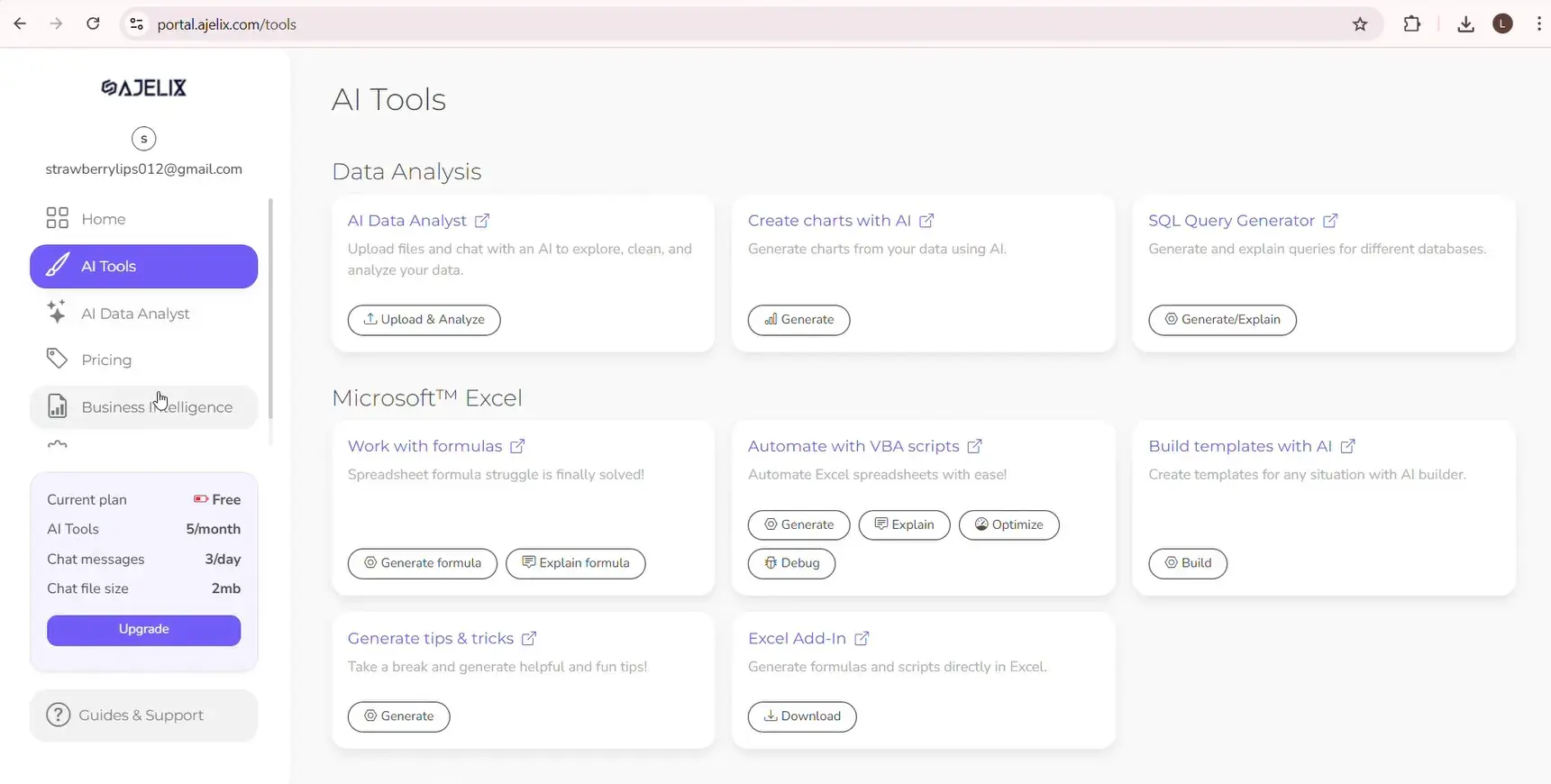The height and width of the screenshot is (784, 1551).
Task: Open the Create charts with AI link
Action: (x=829, y=221)
